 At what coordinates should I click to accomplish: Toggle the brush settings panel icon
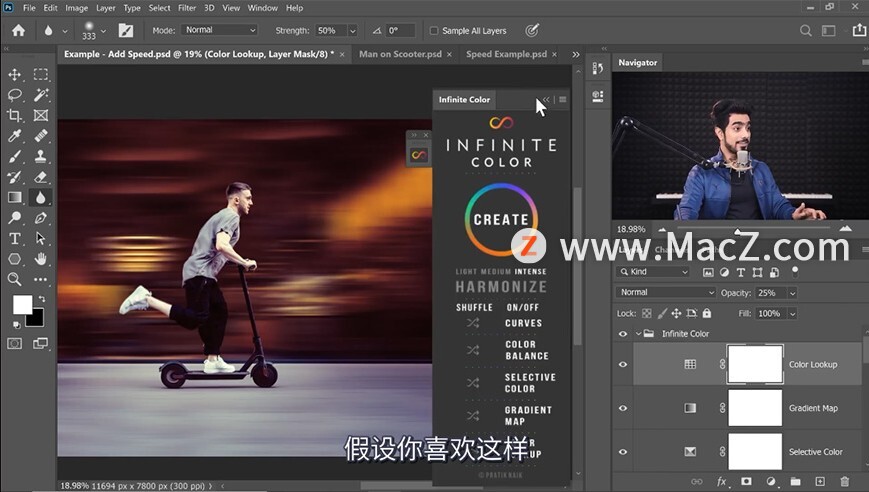[x=126, y=30]
